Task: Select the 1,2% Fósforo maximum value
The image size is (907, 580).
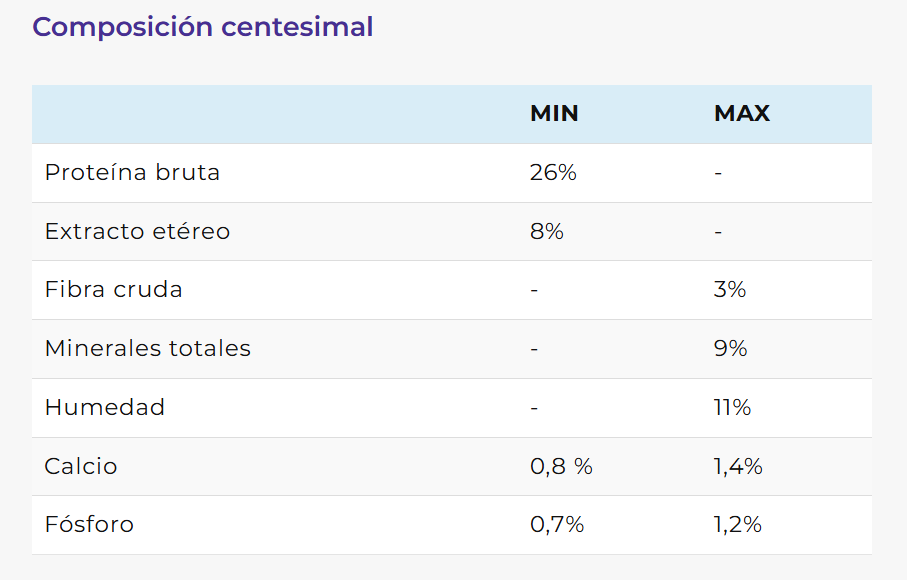Action: point(738,525)
